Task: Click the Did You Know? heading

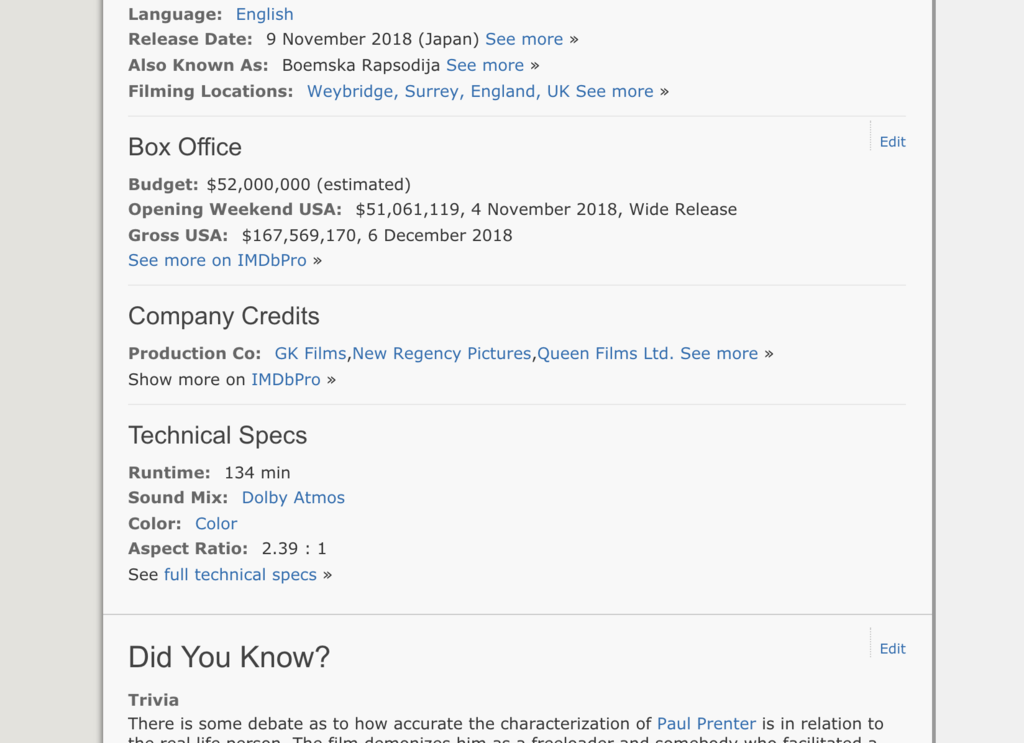Action: point(229,657)
